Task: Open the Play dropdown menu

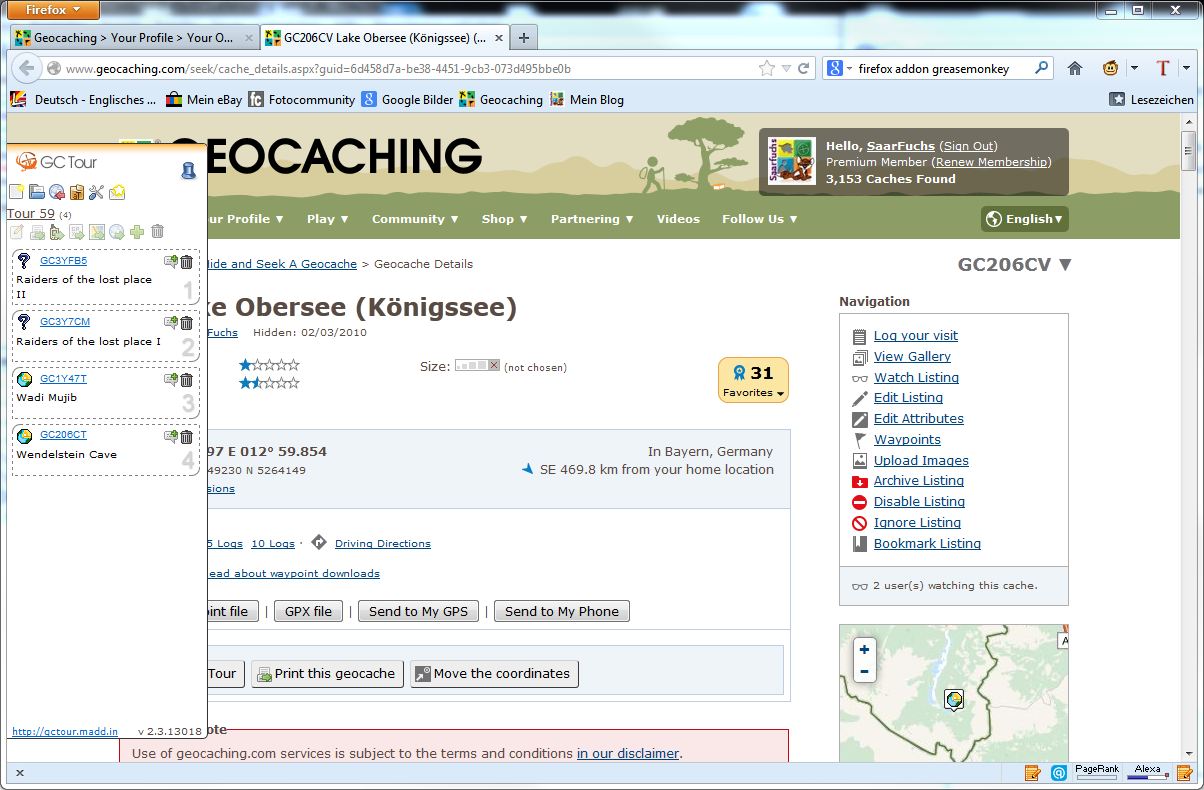Action: point(328,219)
